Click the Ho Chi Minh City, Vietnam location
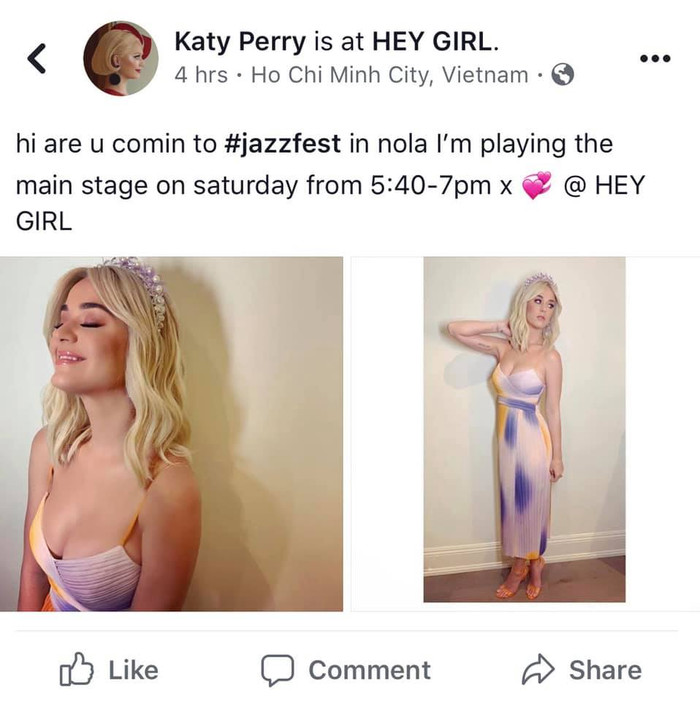The image size is (700, 701). tap(389, 75)
